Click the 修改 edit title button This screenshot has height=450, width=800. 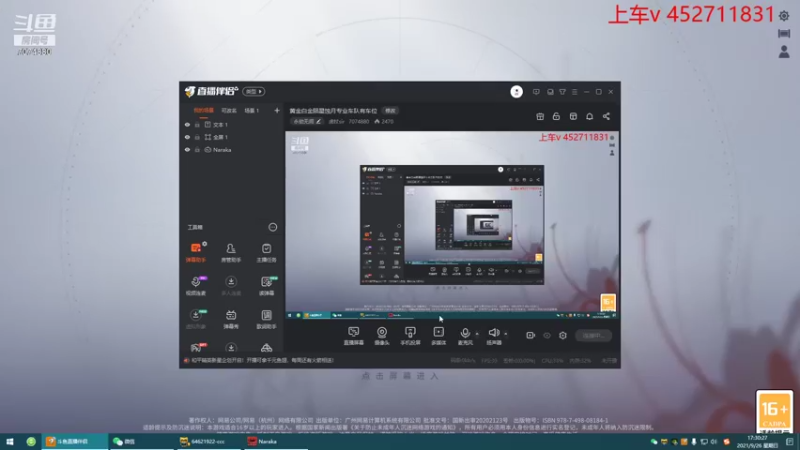(x=390, y=111)
